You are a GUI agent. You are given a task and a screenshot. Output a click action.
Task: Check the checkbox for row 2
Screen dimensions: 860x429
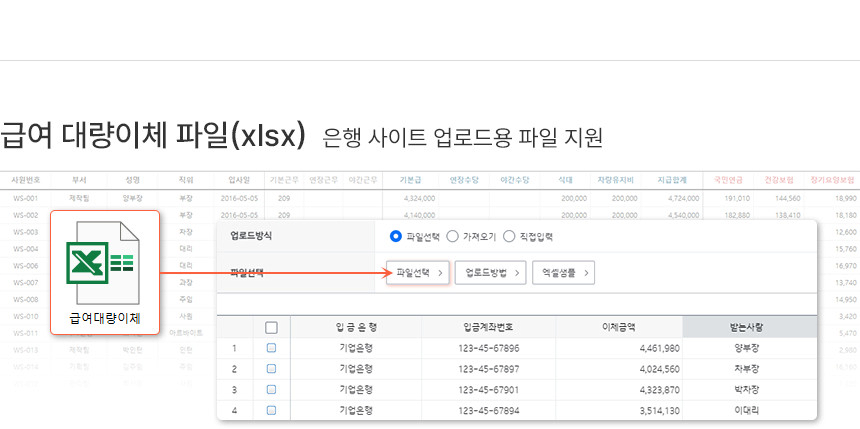(271, 369)
